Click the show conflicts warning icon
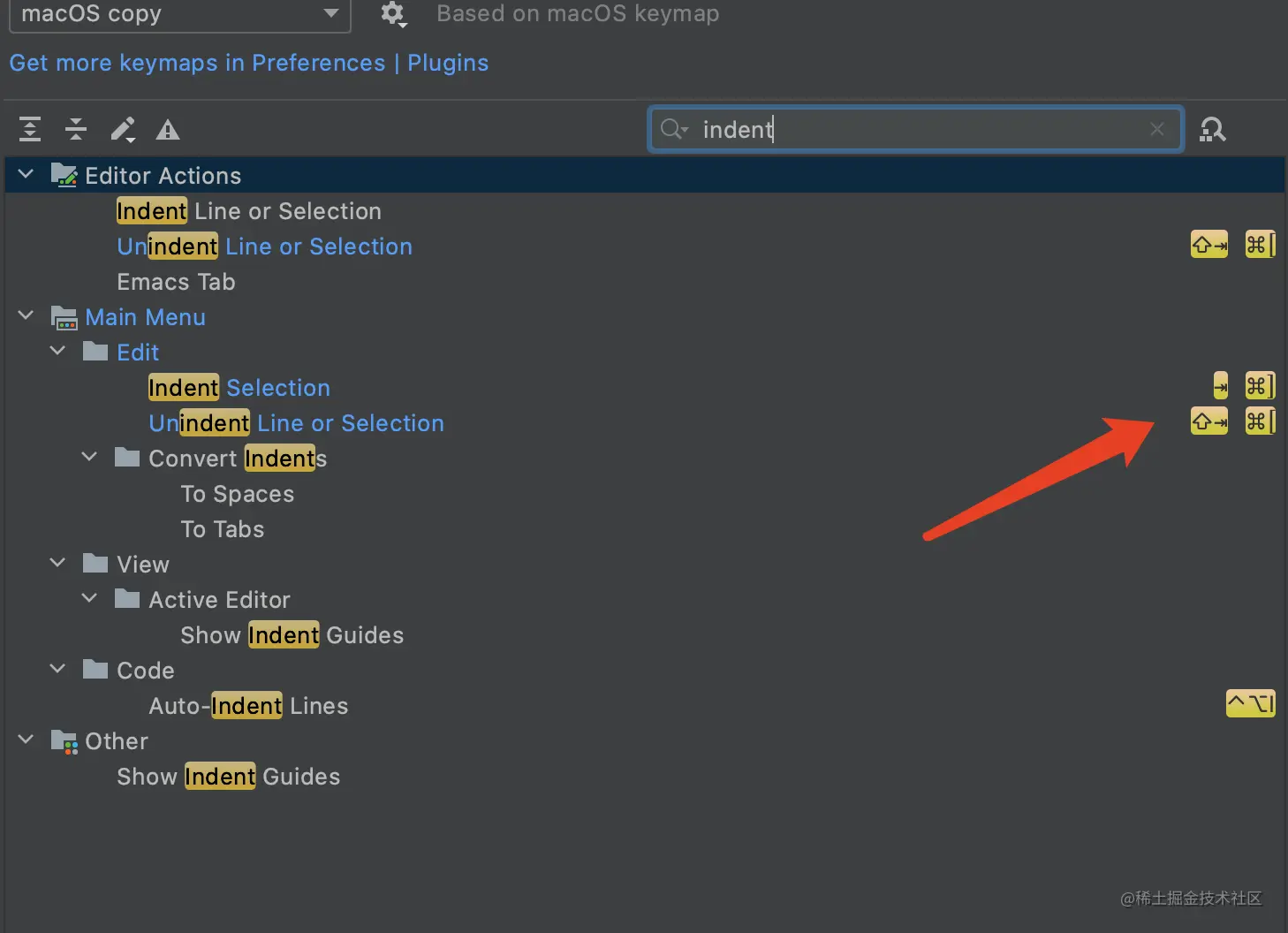Screen dimensions: 1288x933 (168, 130)
